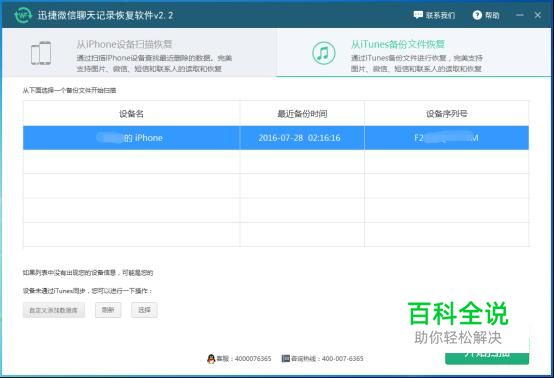Click the 选择 select button

tap(144, 310)
